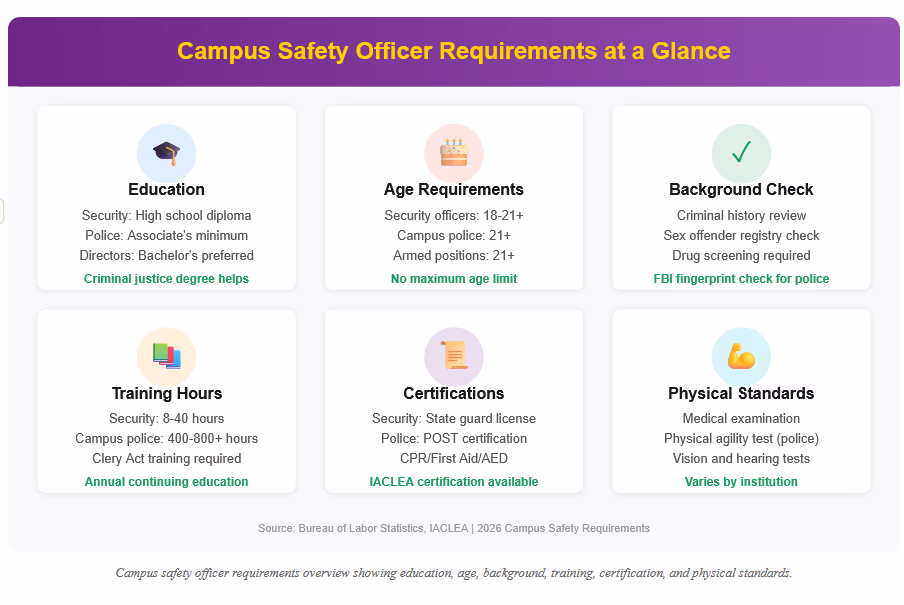Click the scroll Certifications icon

453,356
